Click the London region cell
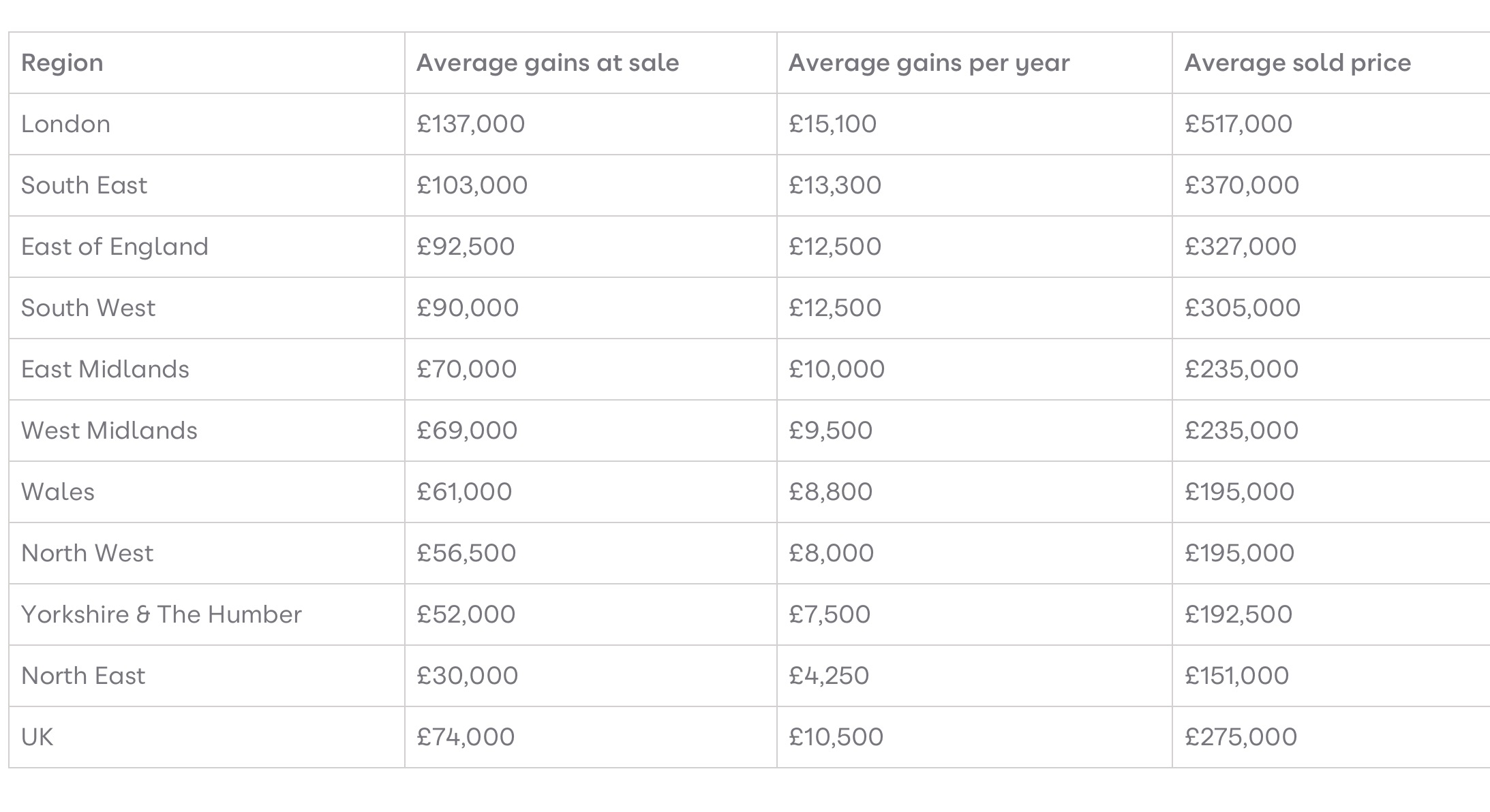The height and width of the screenshot is (812, 1490). (x=66, y=125)
